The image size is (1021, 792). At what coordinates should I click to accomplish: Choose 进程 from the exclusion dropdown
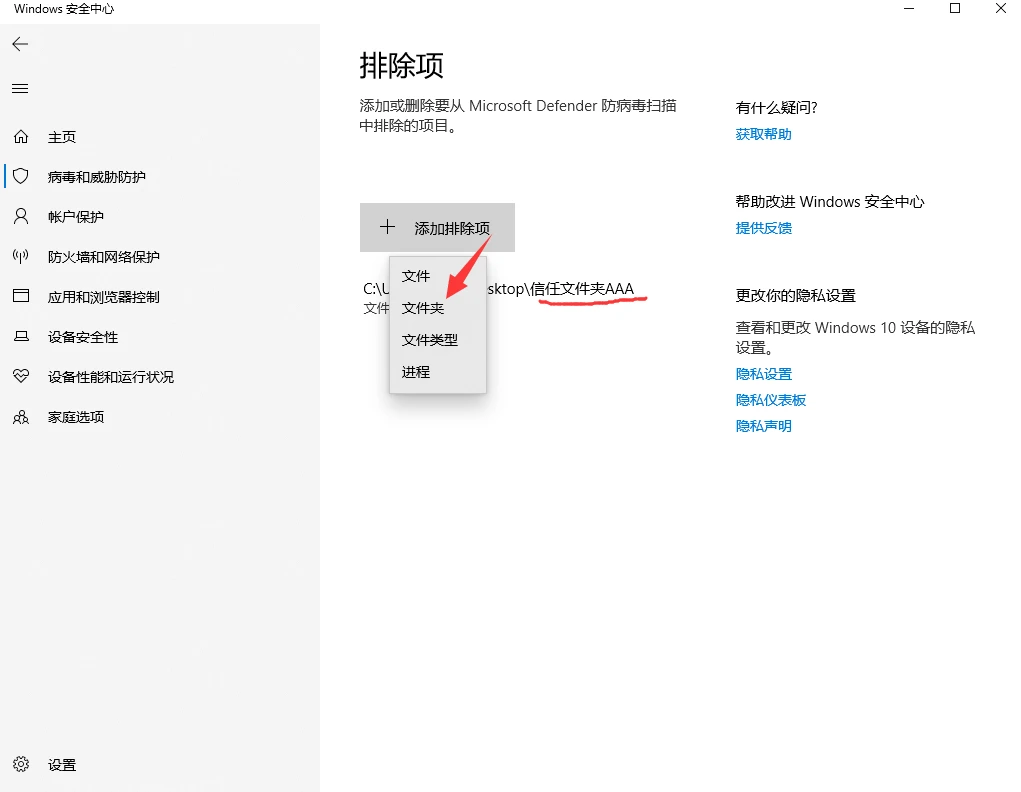438,372
